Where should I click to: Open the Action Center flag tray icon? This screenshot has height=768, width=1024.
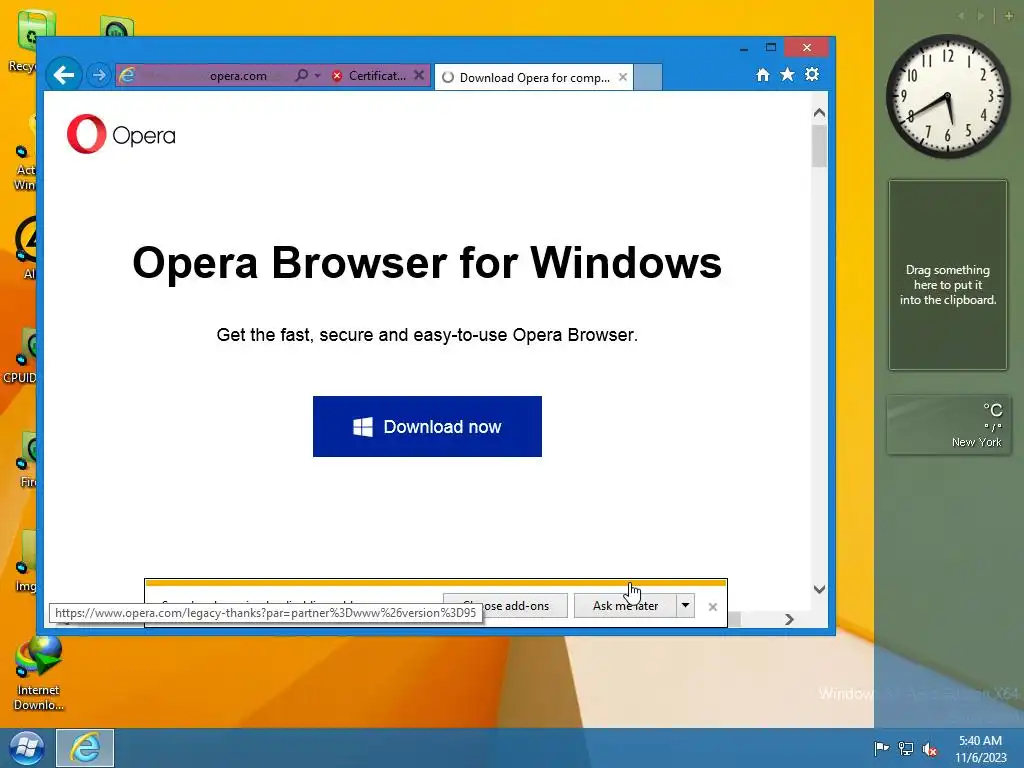click(x=882, y=748)
